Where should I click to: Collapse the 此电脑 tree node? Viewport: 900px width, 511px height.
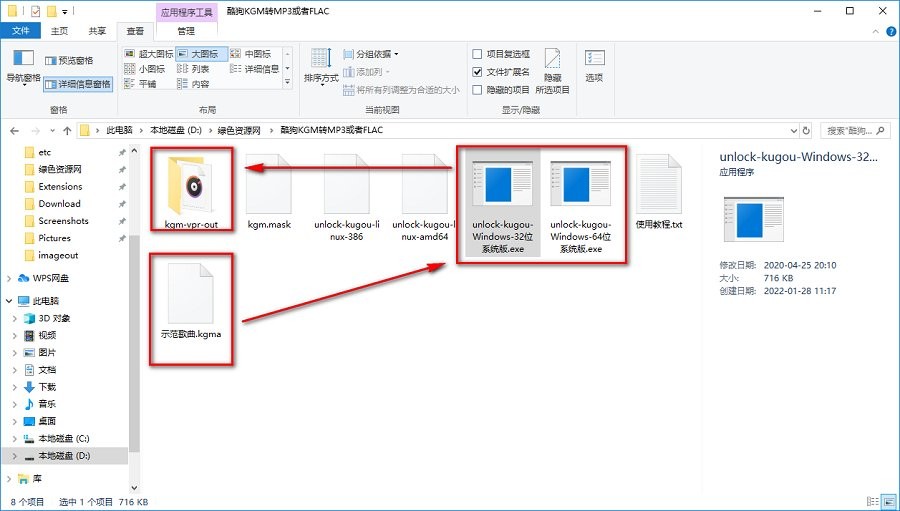click(x=11, y=301)
